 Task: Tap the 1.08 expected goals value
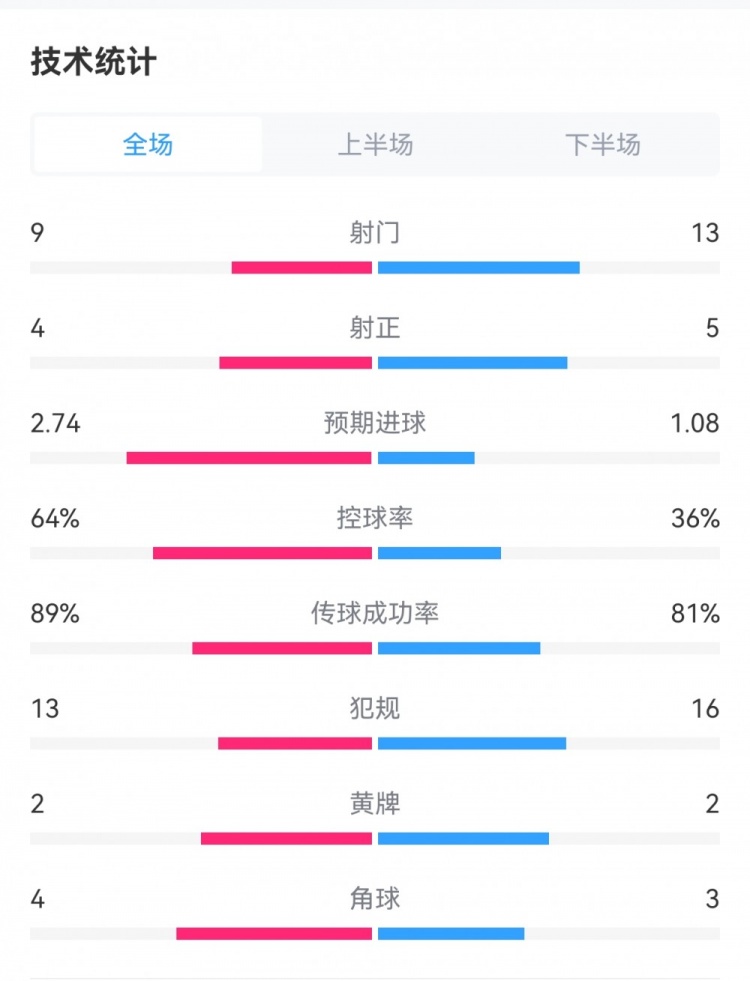tap(695, 423)
